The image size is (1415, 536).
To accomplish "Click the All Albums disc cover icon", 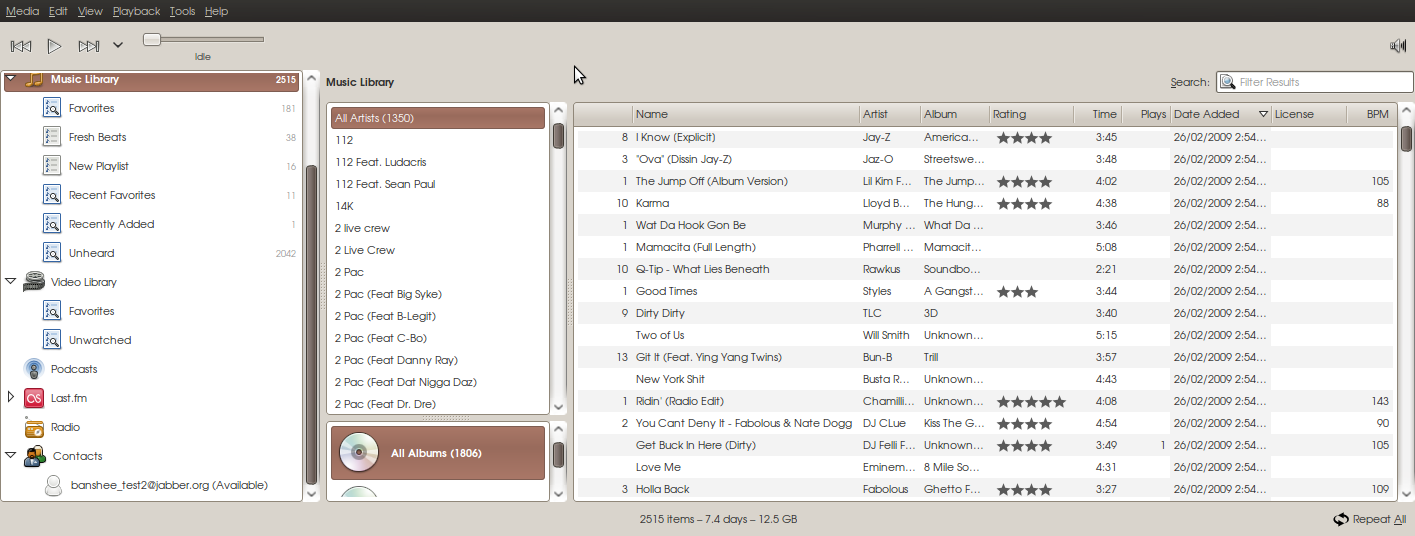I will pyautogui.click(x=359, y=453).
